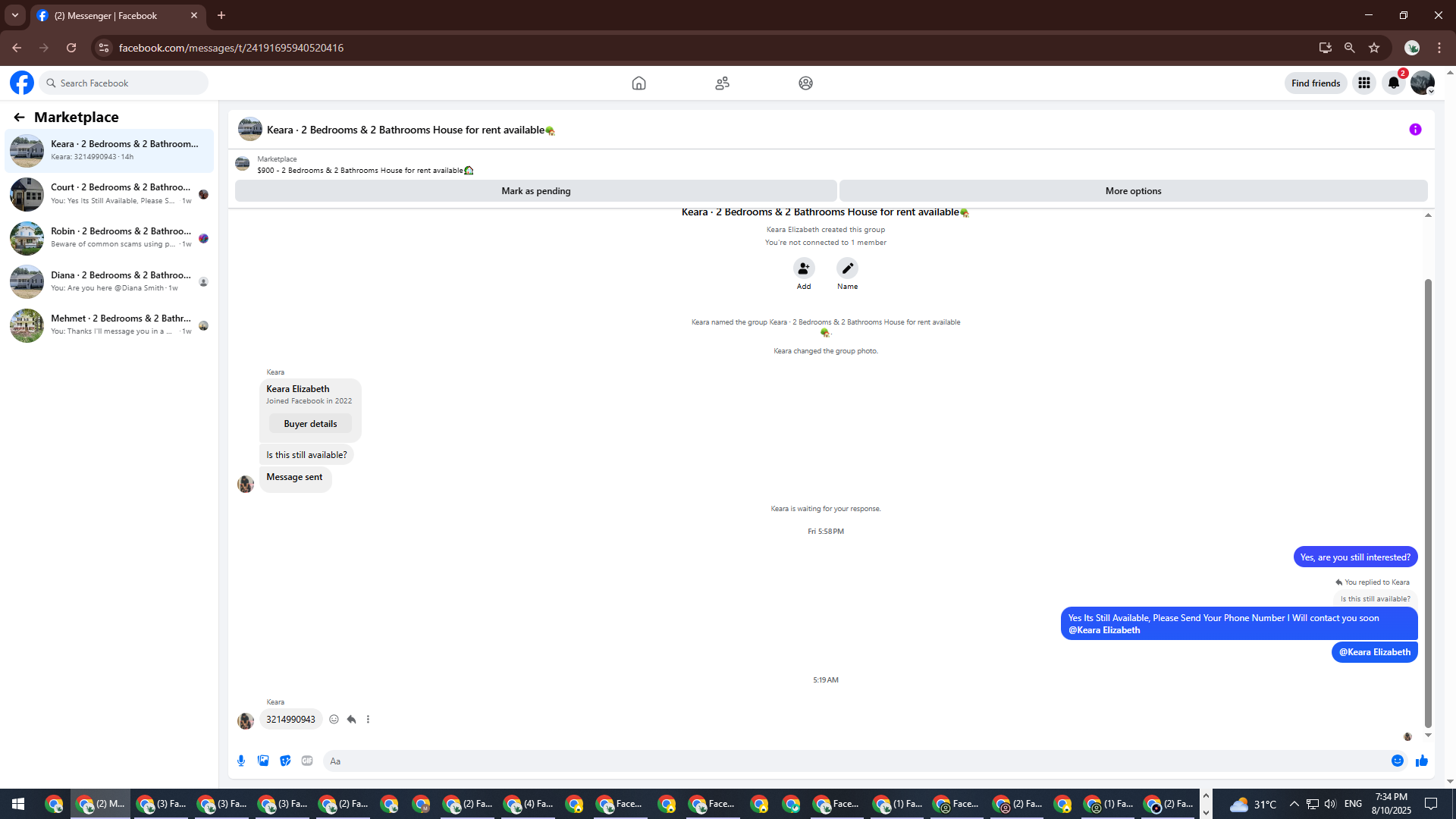Reply to the 3214990943 message

[351, 719]
